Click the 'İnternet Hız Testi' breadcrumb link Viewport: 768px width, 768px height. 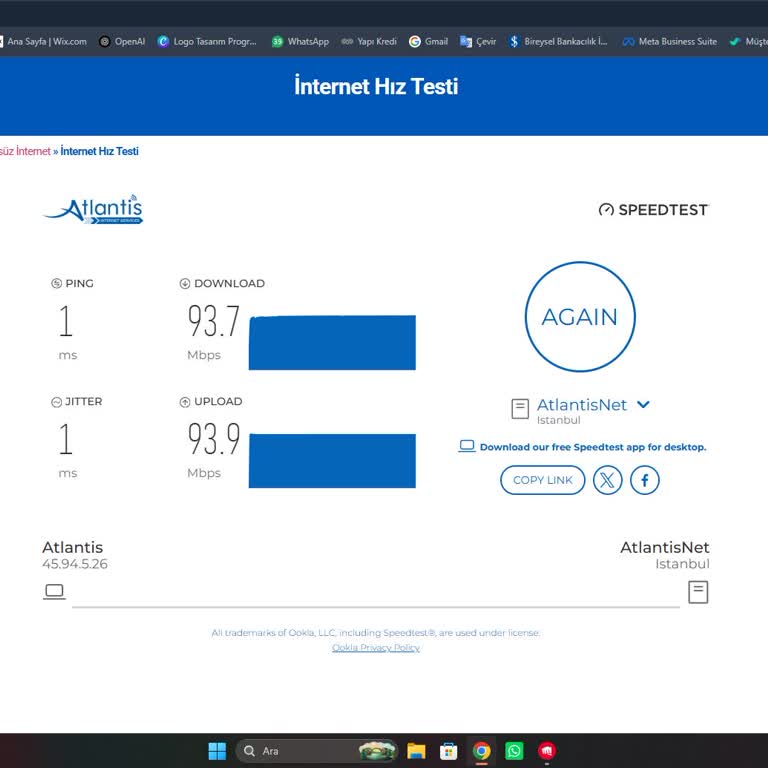point(99,151)
